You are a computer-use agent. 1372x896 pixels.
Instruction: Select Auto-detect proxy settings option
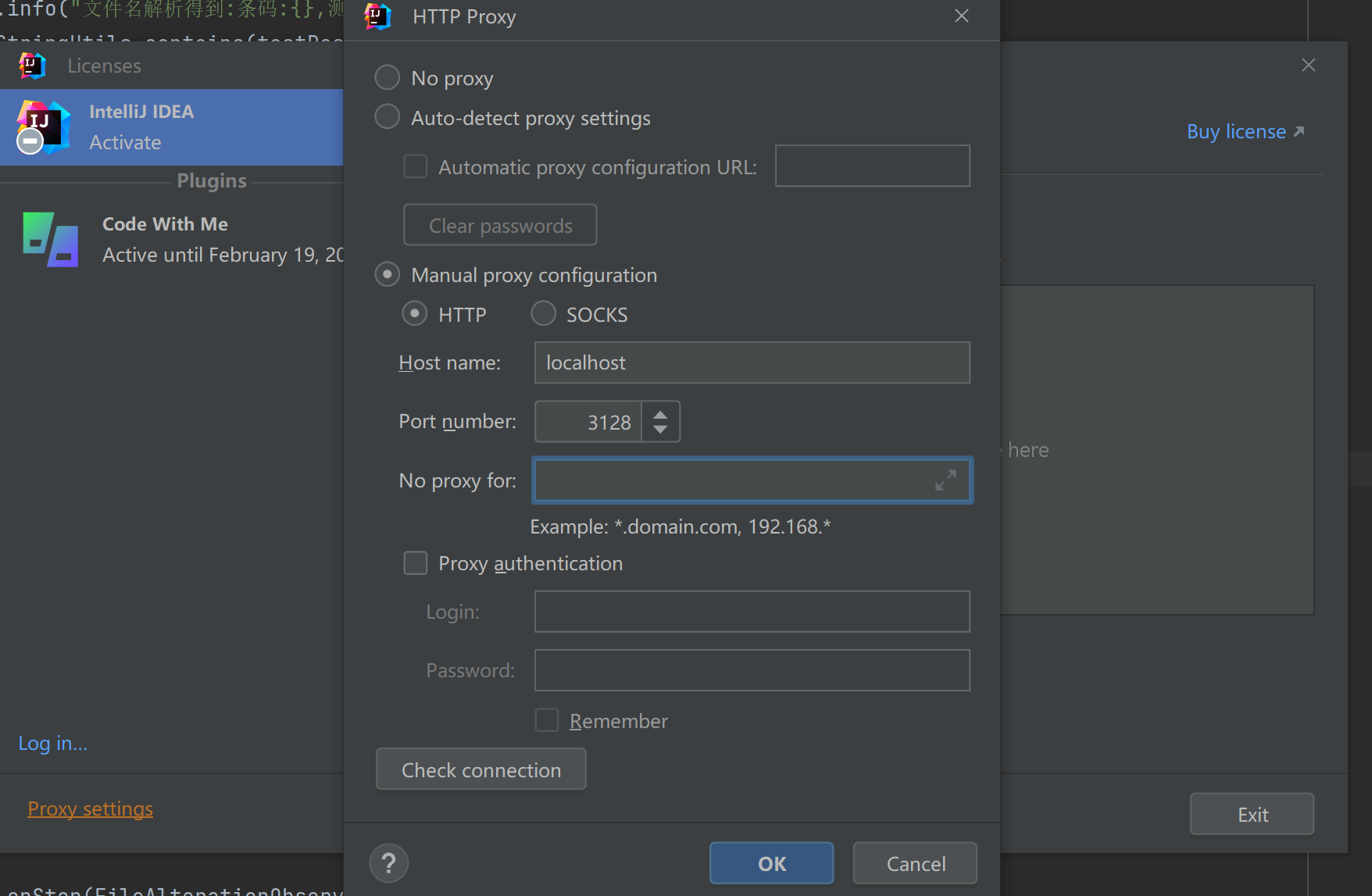click(x=388, y=117)
